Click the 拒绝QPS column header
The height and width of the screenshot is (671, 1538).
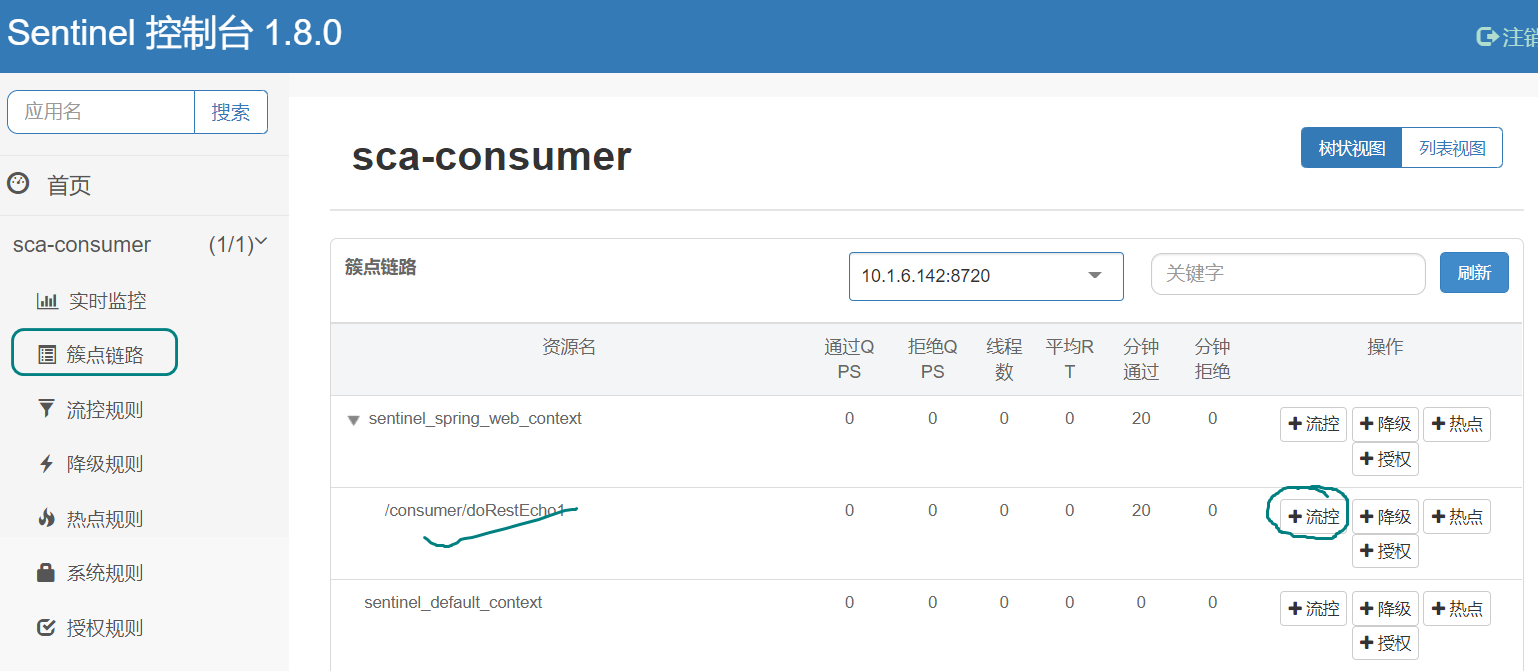932,359
